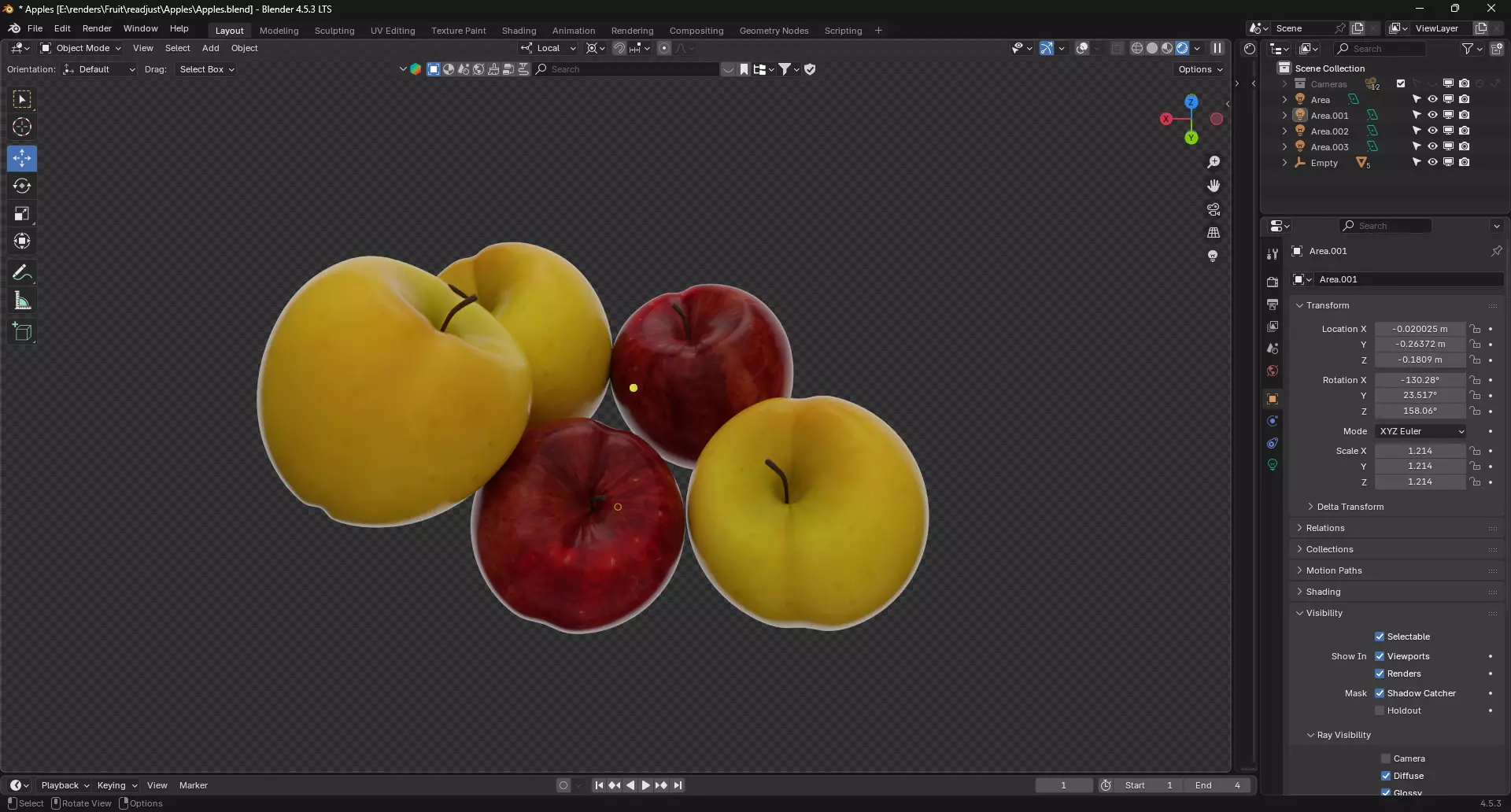
Task: Open the viewport Add menu
Action: point(210,48)
